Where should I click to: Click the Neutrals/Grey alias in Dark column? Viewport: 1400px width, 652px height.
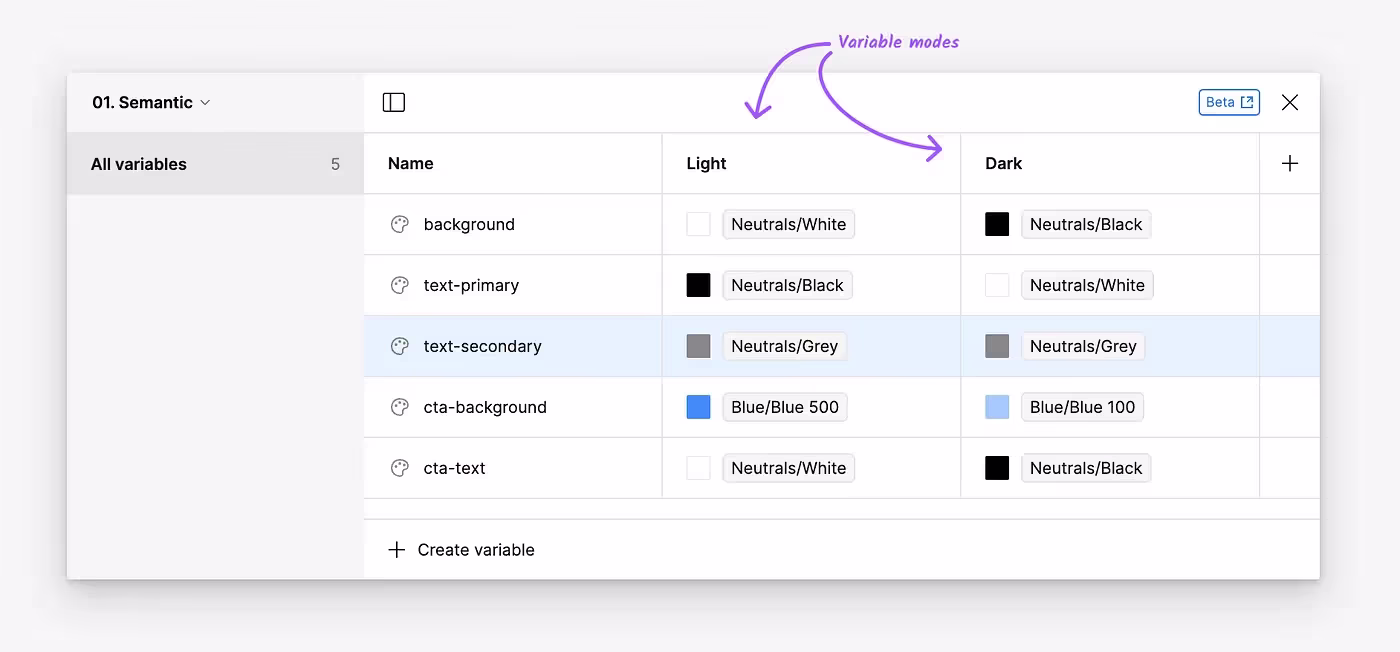pos(1083,346)
